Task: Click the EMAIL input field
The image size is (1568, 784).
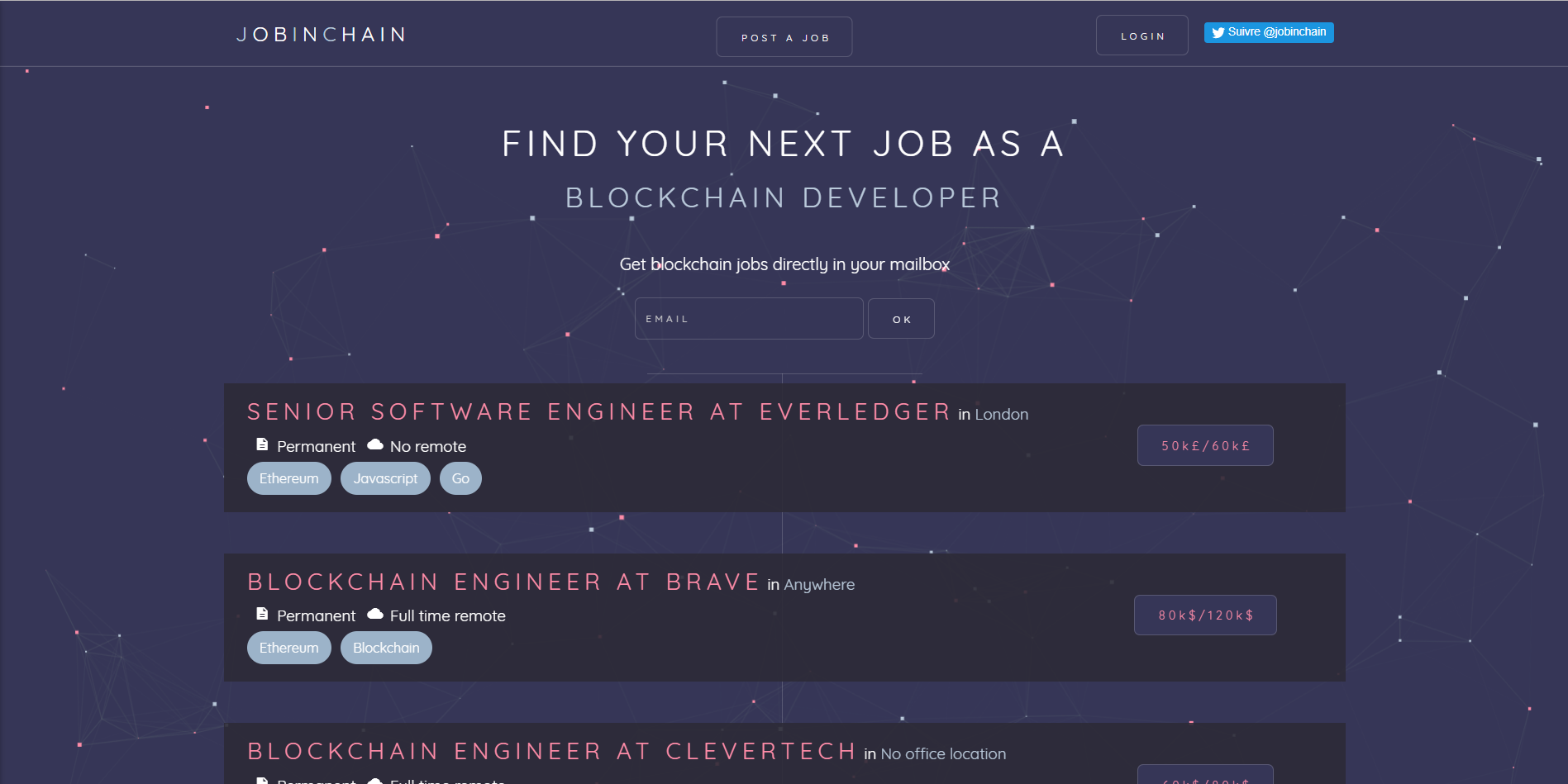Action: pyautogui.click(x=748, y=318)
